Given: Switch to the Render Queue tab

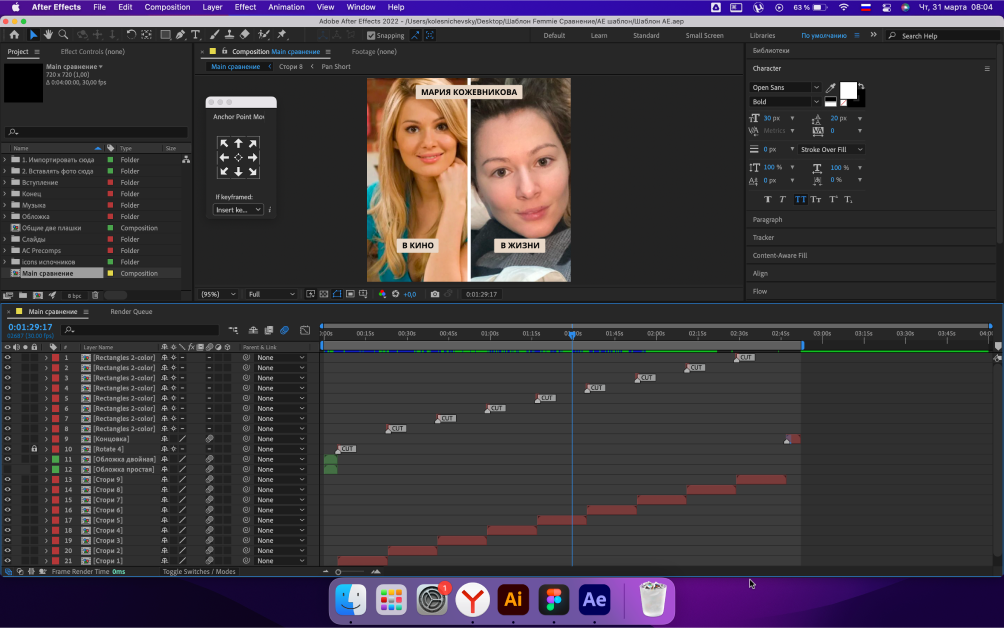Looking at the screenshot, I should (131, 312).
